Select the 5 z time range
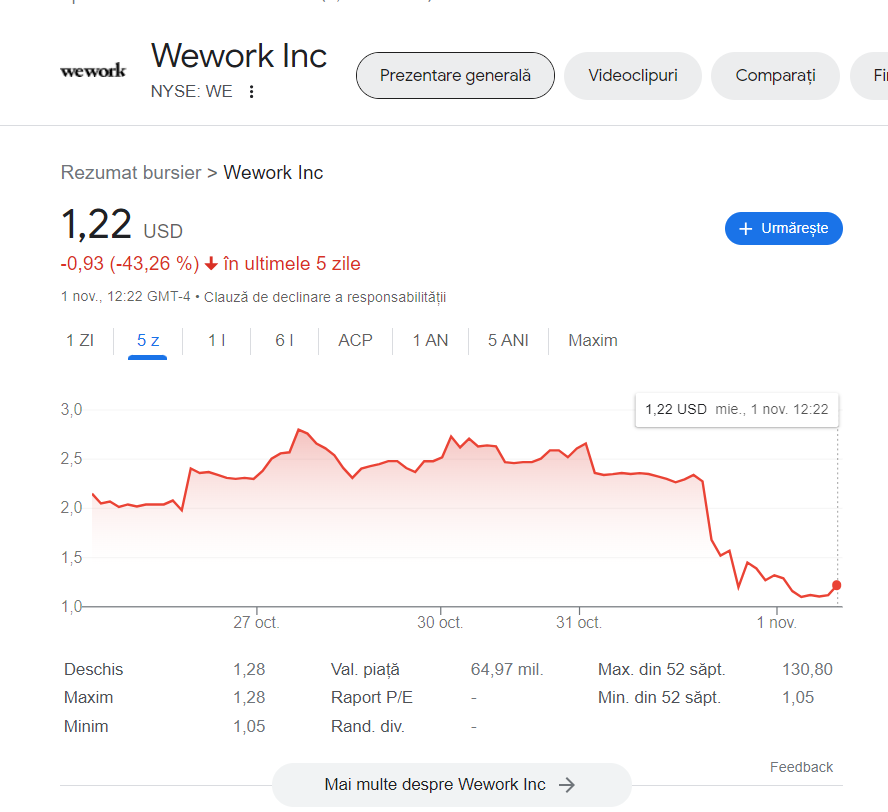 click(x=148, y=340)
